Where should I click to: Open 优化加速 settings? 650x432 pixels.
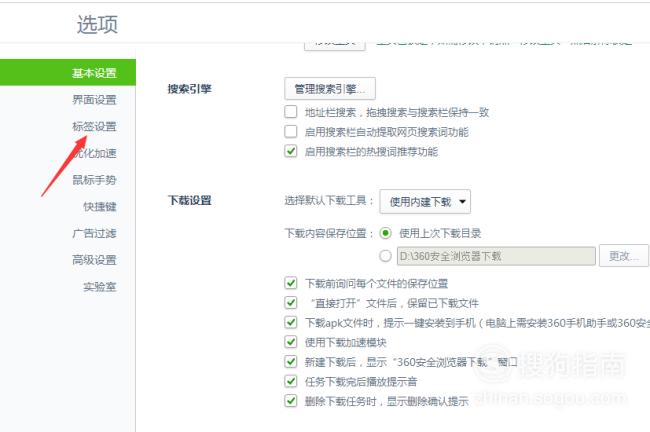pyautogui.click(x=94, y=153)
